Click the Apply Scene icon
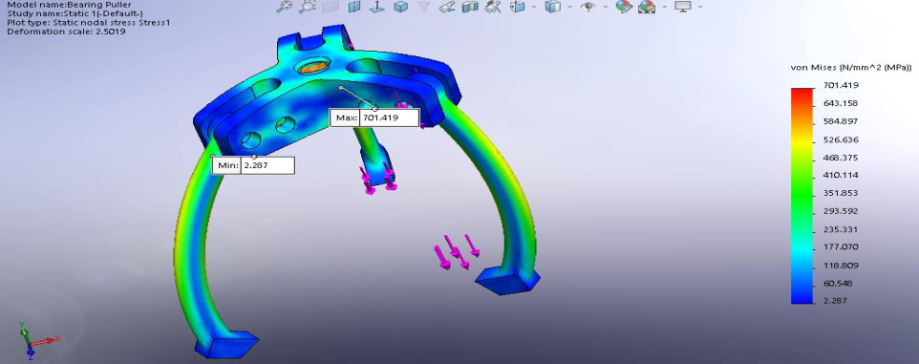919x364 pixels. pos(647,7)
